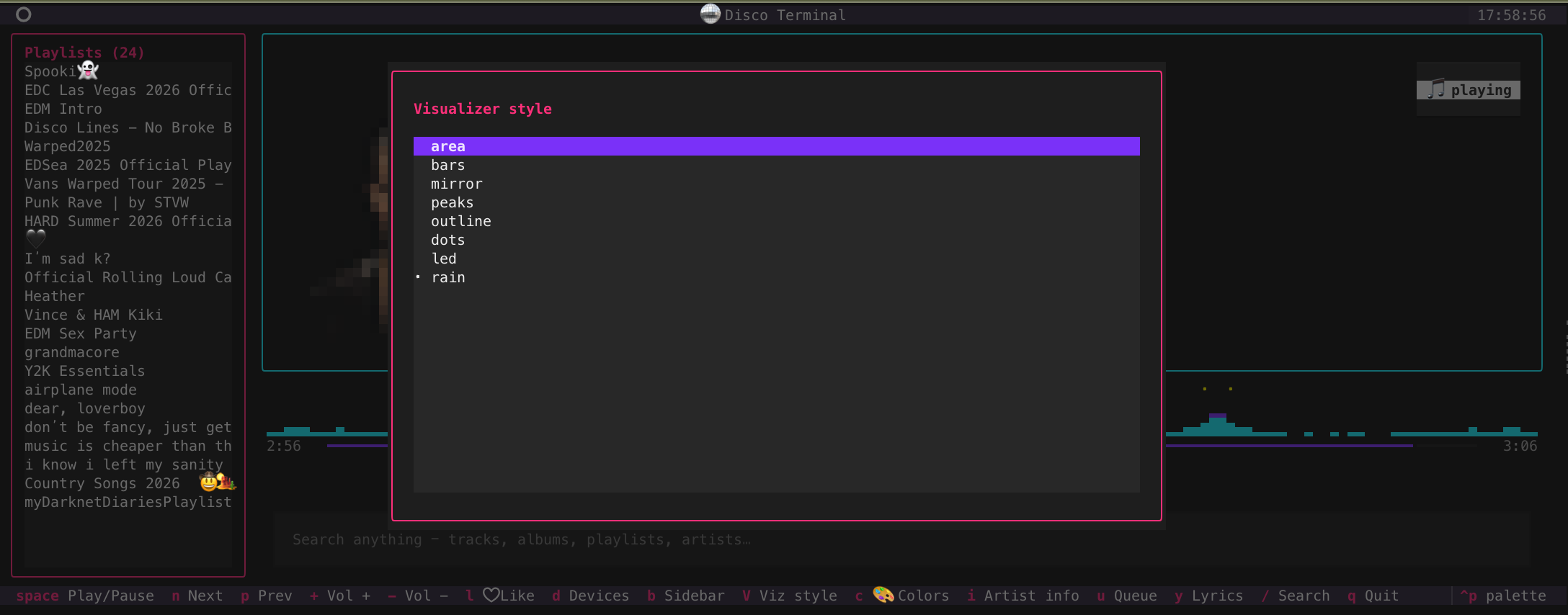Choose 'peaks' visualizer style
This screenshot has height=615, width=1568.
776,202
